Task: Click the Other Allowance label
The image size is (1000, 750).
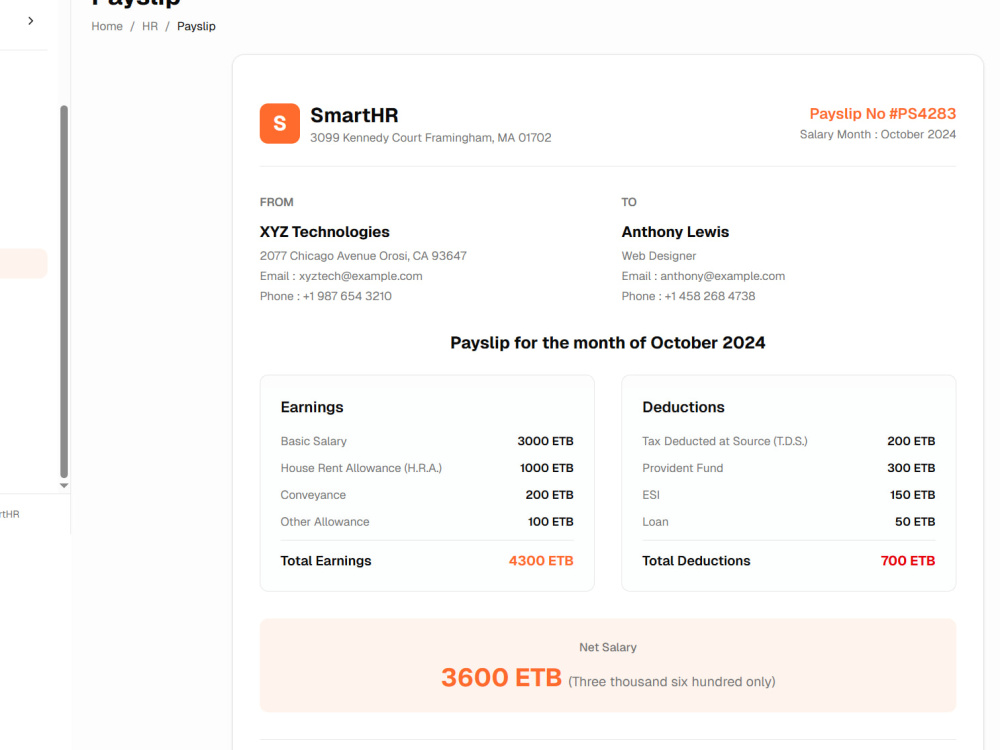Action: pyautogui.click(x=325, y=522)
